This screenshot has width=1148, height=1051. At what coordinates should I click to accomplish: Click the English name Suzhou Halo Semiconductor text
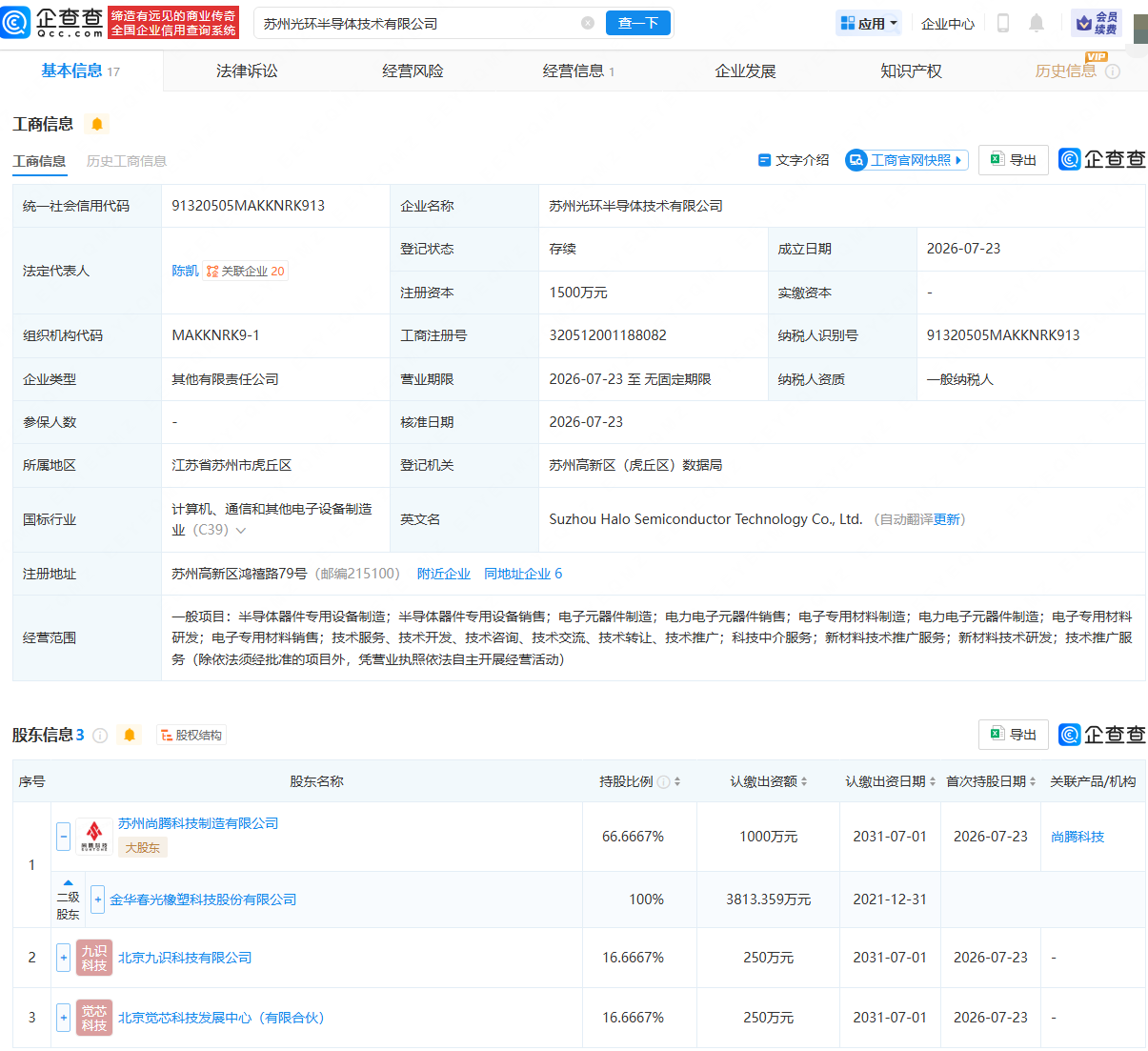706,519
